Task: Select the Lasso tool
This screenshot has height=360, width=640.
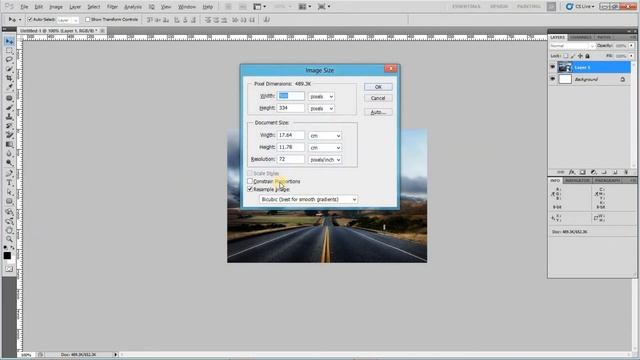Action: pos(9,60)
